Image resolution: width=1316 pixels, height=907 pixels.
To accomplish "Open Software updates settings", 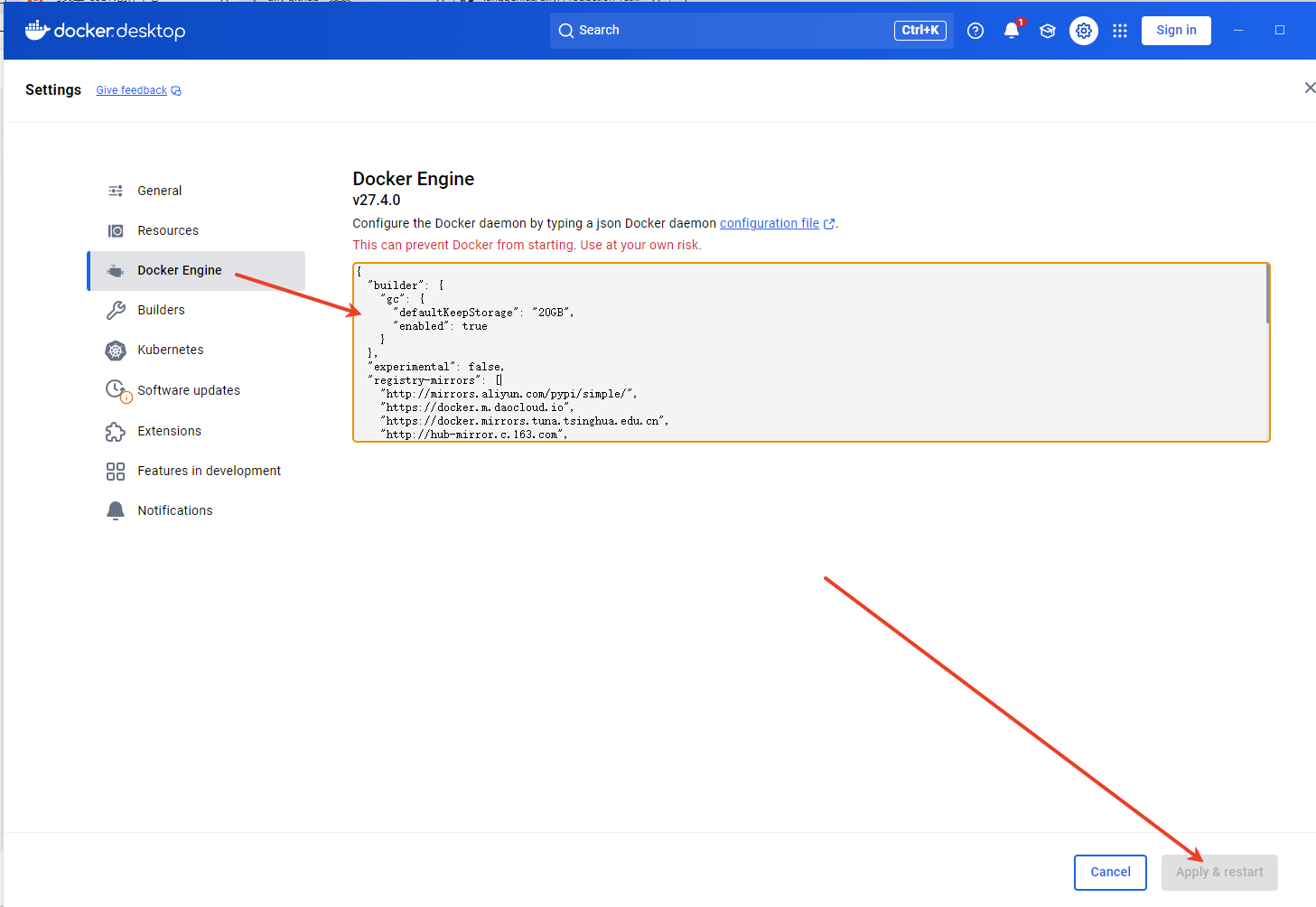I will click(196, 390).
